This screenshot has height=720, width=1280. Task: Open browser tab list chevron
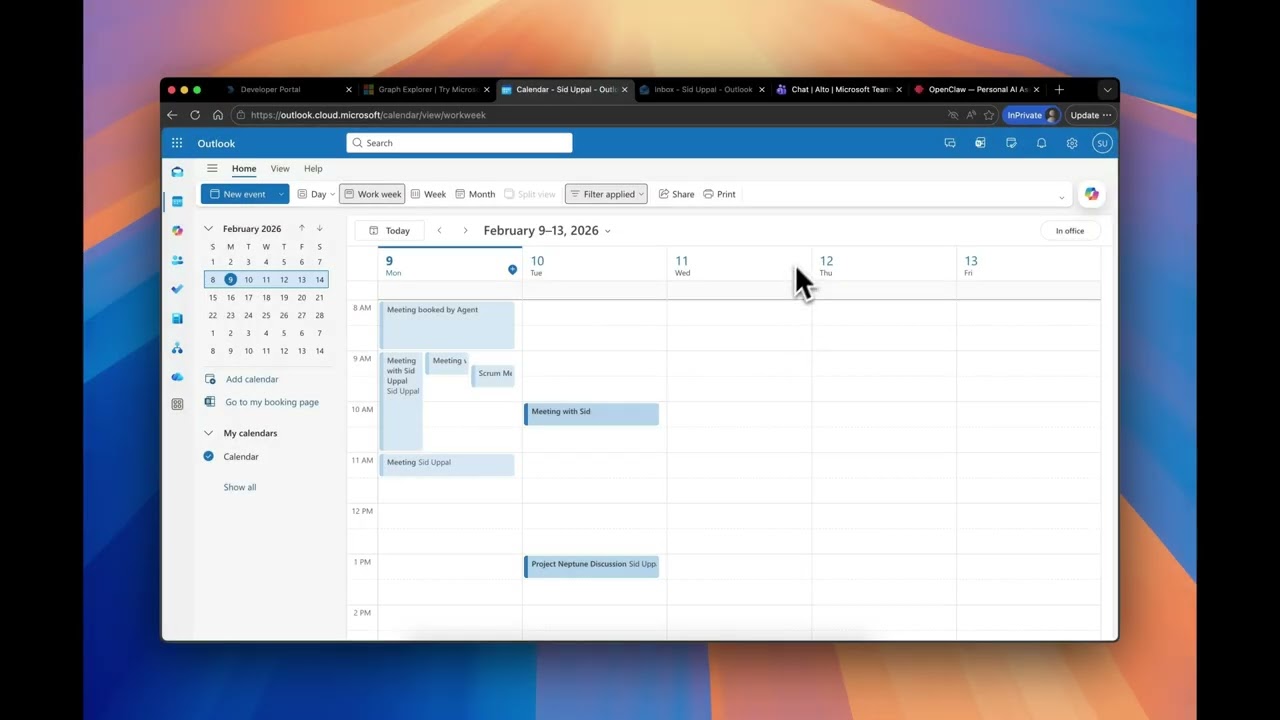coord(1106,89)
